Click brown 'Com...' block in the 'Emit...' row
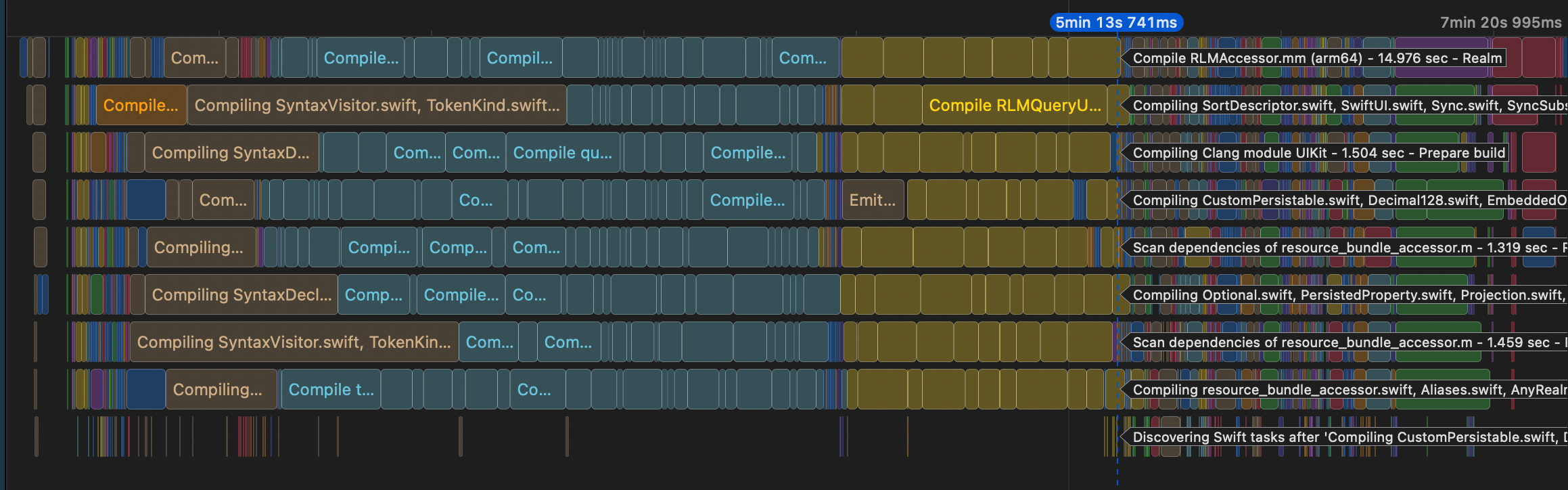 click(x=223, y=200)
